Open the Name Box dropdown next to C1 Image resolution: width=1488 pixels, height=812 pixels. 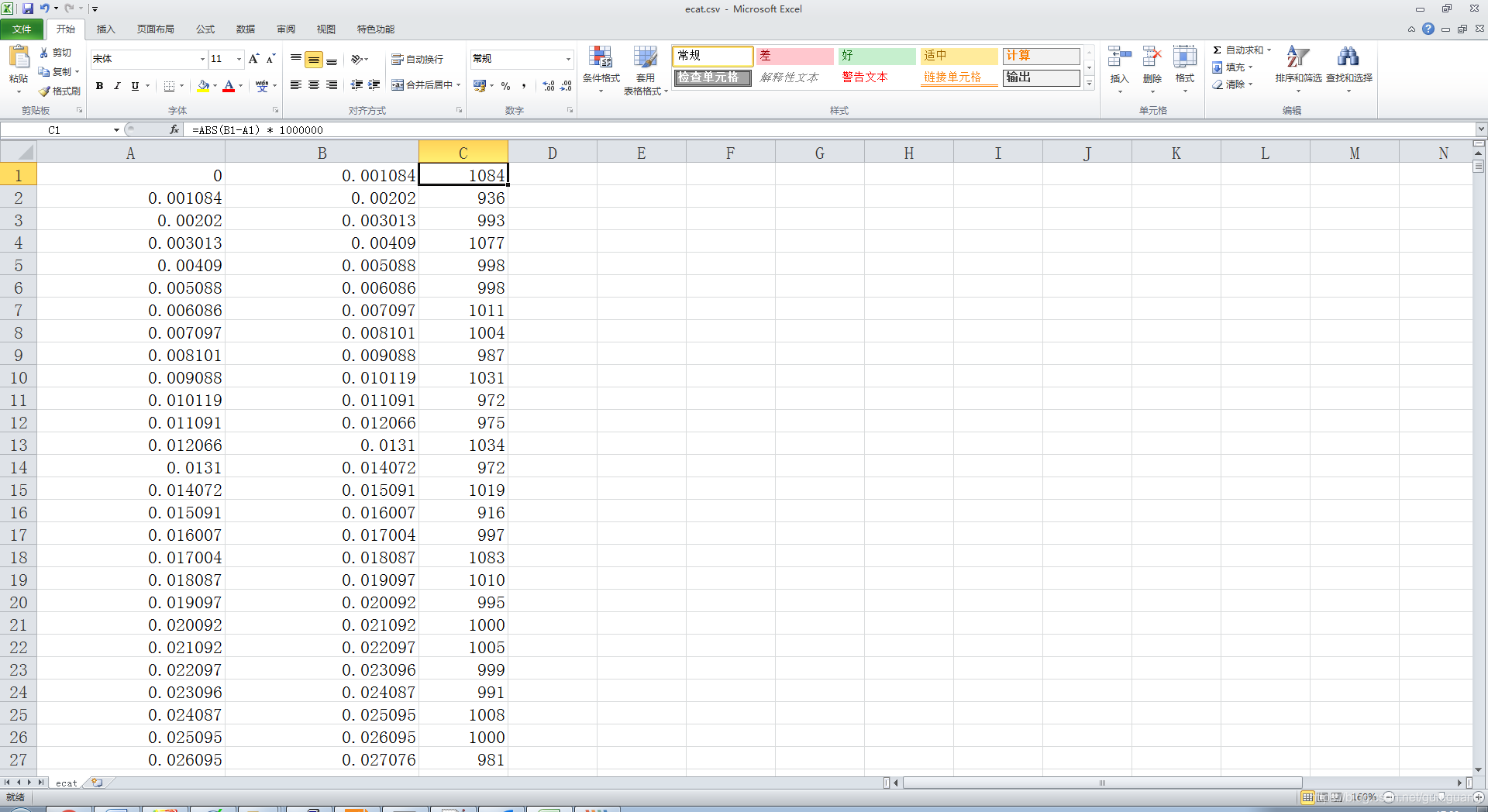tap(116, 129)
